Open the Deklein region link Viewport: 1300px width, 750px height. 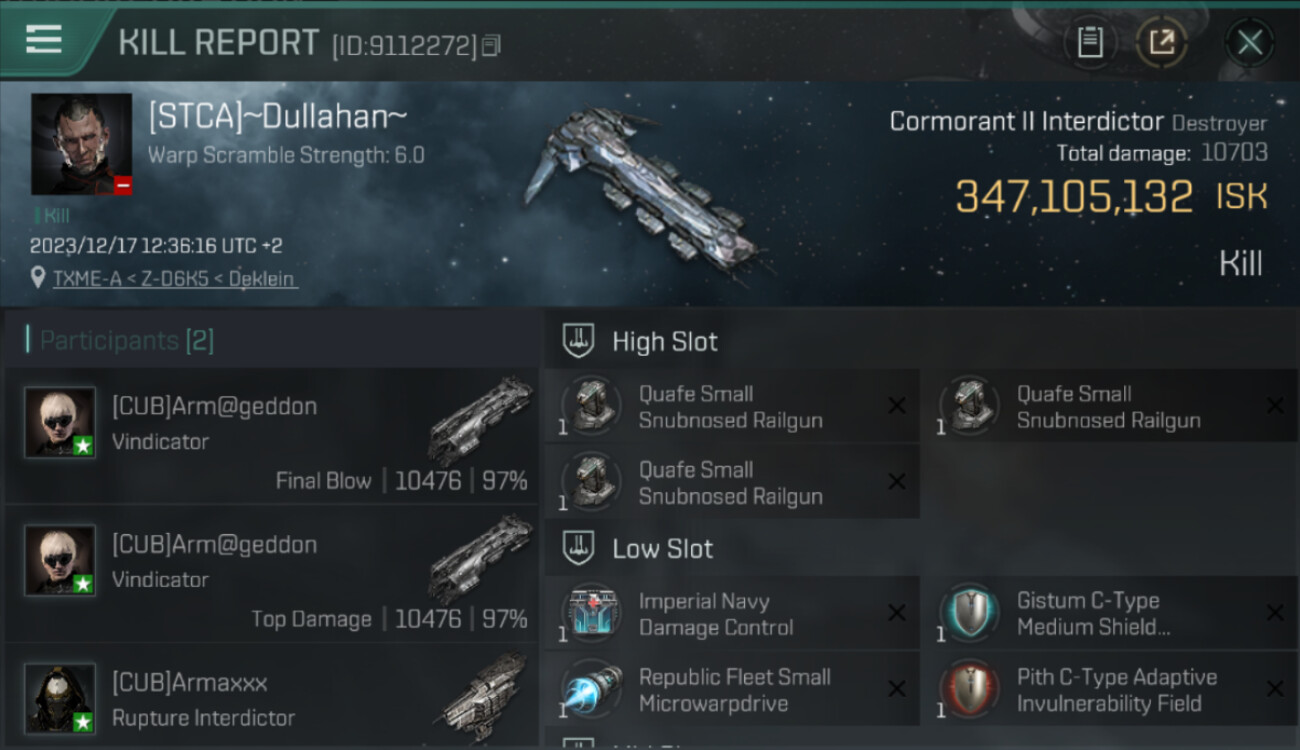(261, 278)
